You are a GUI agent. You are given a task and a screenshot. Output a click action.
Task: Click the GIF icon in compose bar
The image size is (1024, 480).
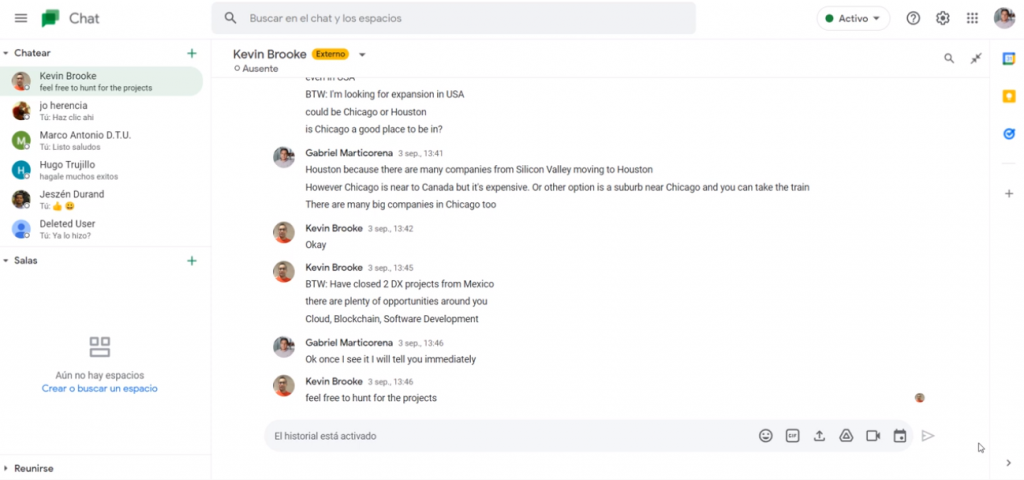tap(792, 436)
